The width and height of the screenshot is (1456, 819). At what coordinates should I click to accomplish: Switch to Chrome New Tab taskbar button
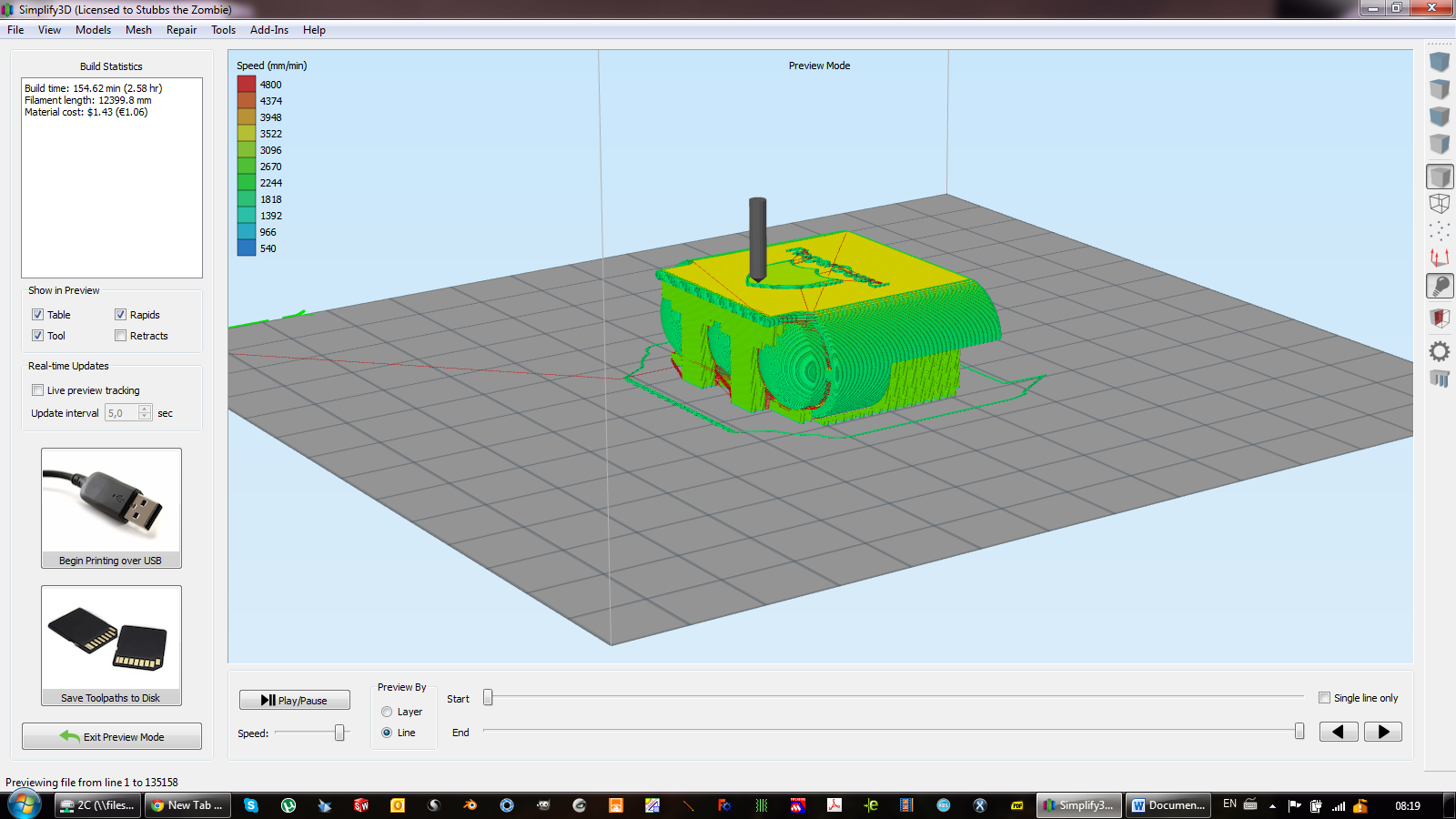point(187,805)
